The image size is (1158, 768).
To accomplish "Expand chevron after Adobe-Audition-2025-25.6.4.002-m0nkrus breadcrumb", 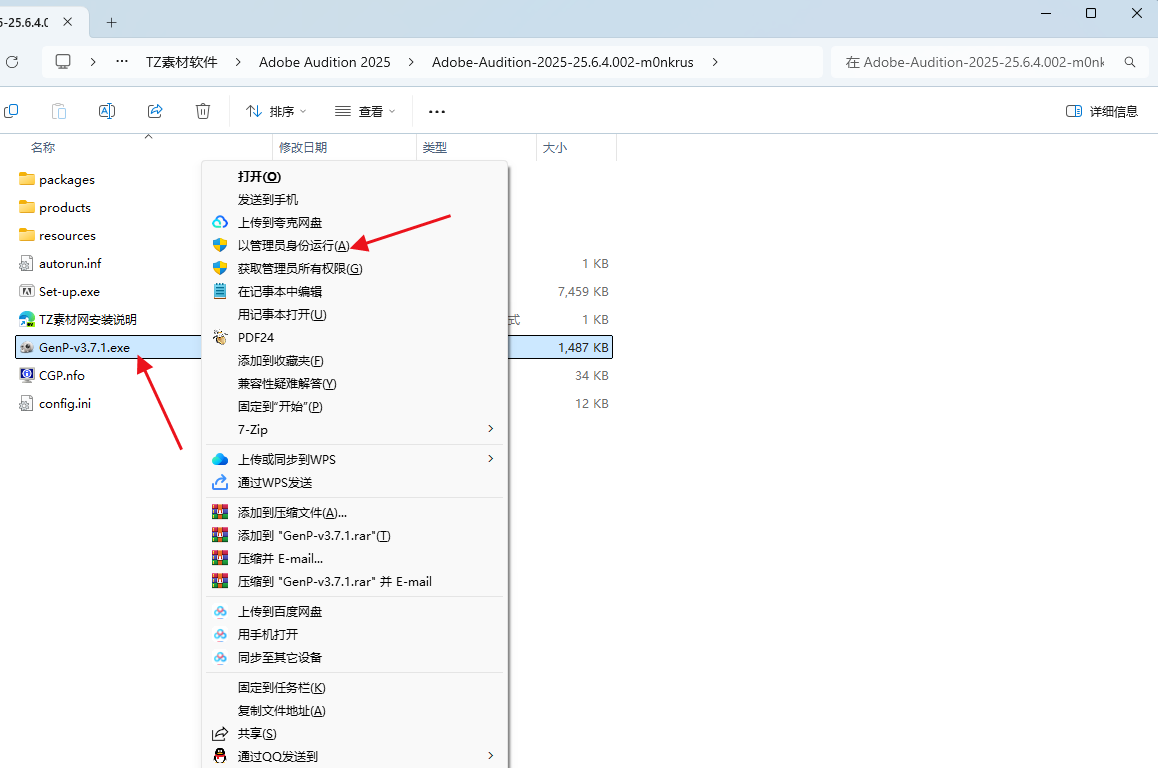I will 715,62.
